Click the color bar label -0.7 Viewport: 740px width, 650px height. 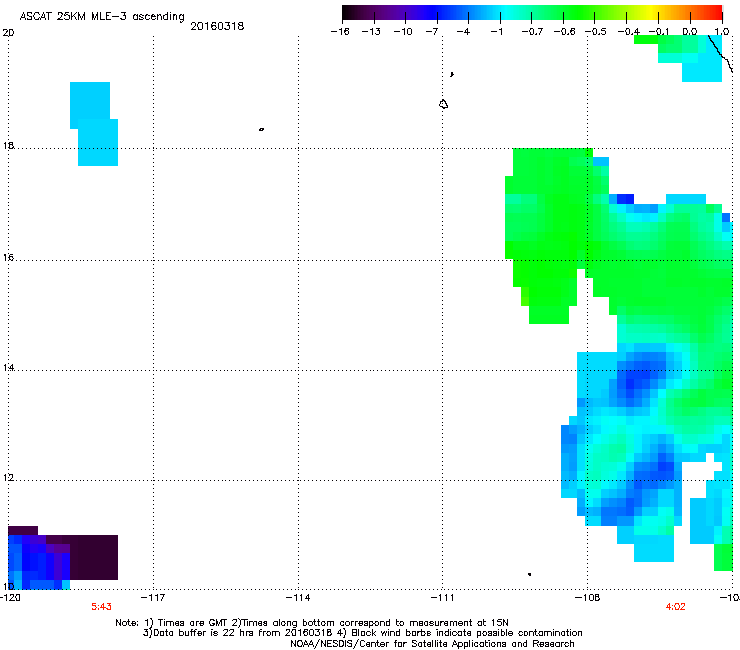pos(532,32)
